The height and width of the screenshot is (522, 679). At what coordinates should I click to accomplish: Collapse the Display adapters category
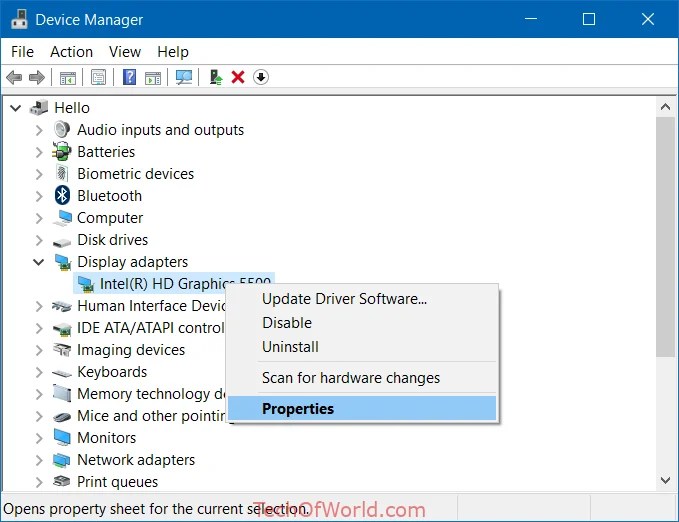click(x=39, y=262)
